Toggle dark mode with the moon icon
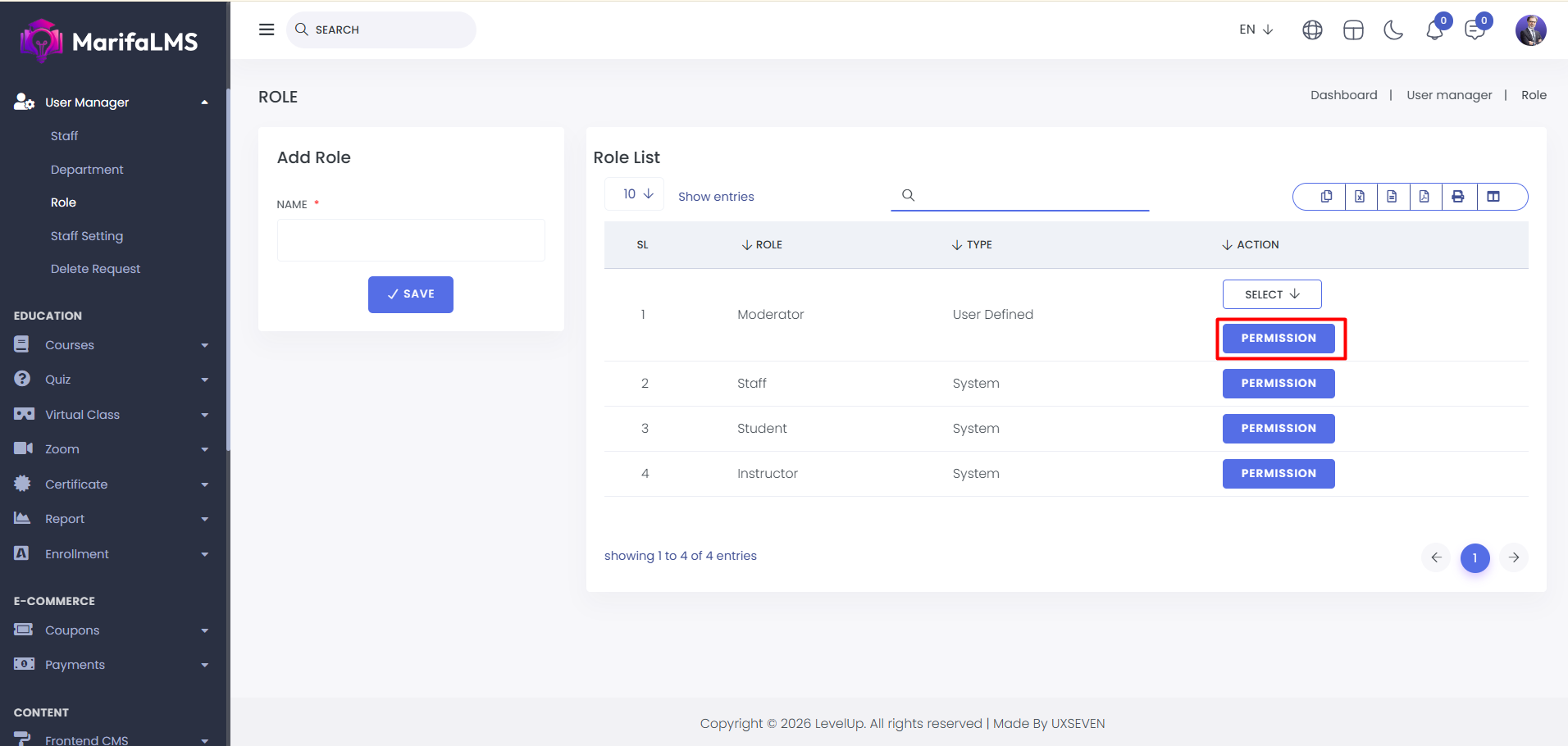 point(1393,30)
